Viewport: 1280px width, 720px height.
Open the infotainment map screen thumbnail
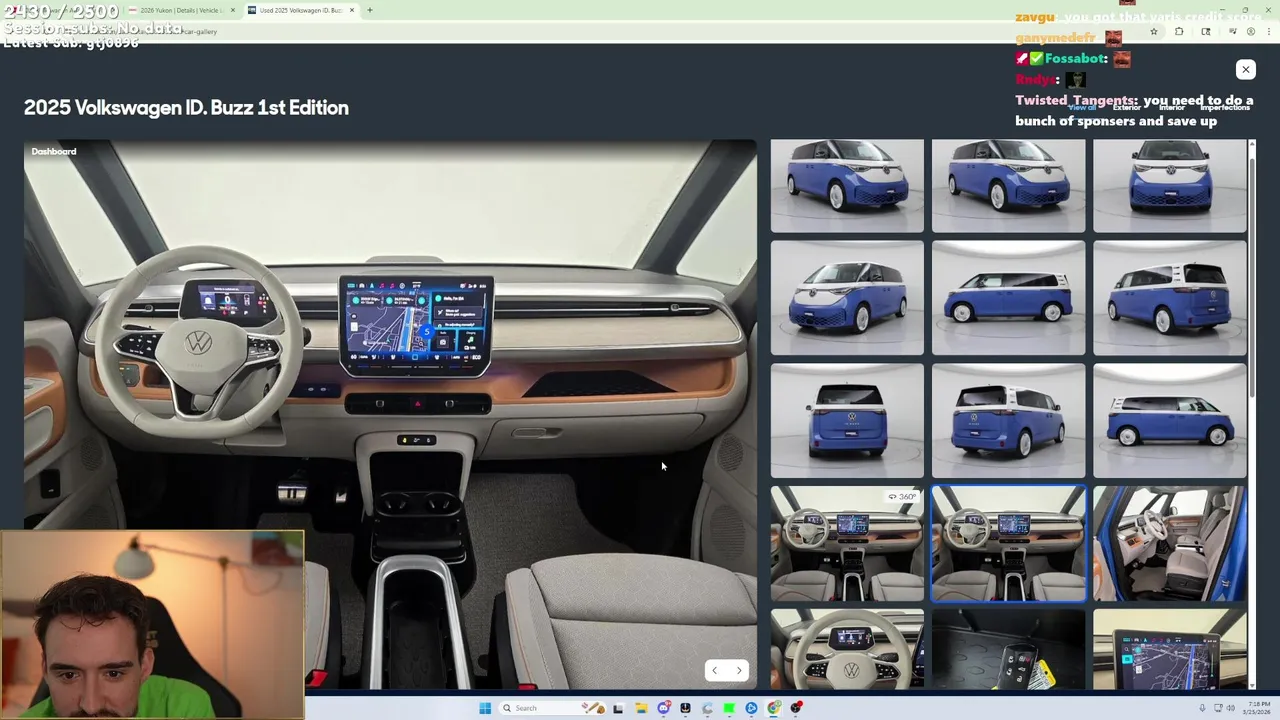coord(1169,648)
